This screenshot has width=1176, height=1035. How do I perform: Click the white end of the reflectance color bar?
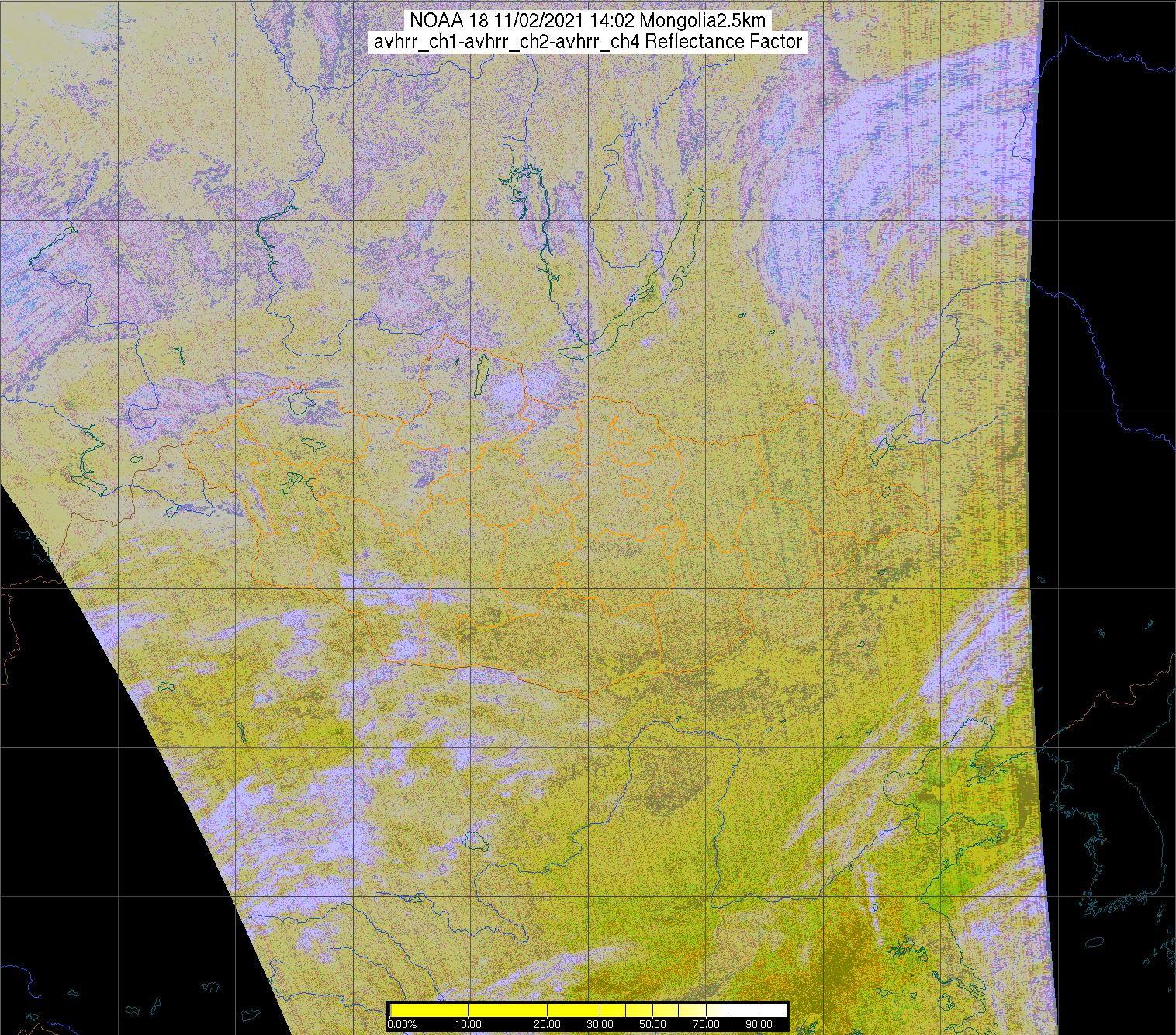(772, 1010)
